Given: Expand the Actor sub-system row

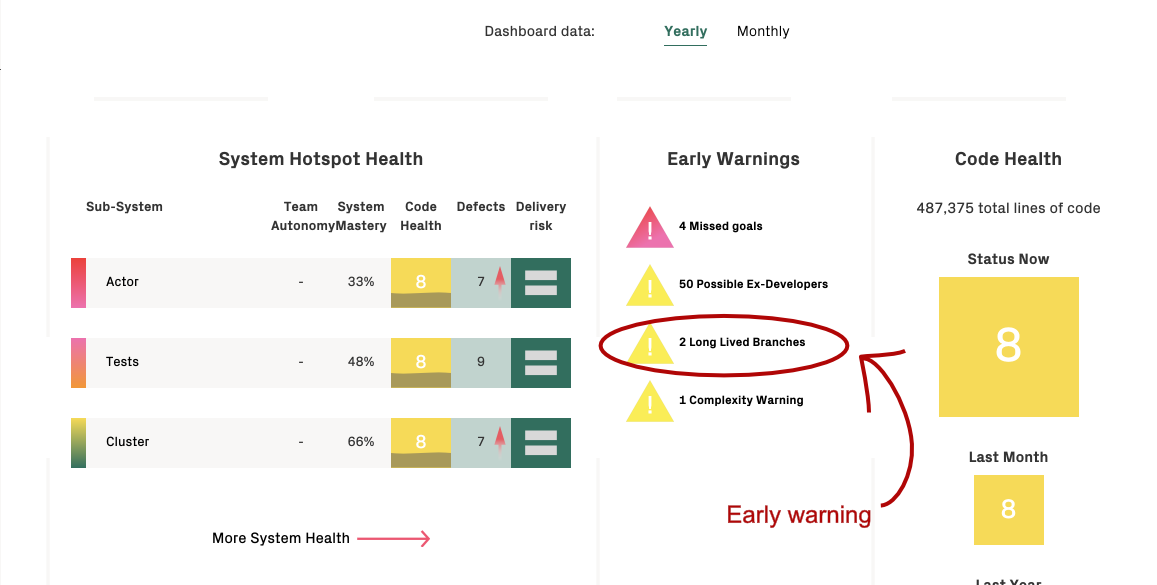Looking at the screenshot, I should (122, 282).
